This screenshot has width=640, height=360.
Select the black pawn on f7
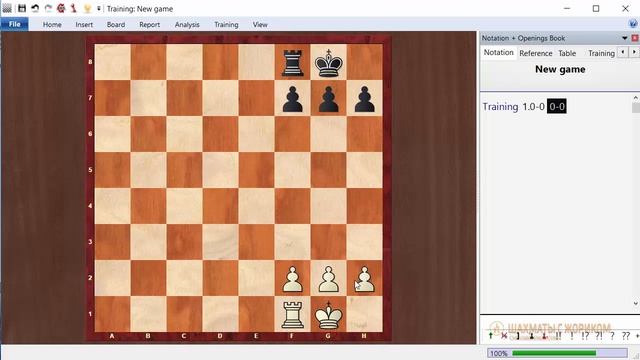point(293,99)
